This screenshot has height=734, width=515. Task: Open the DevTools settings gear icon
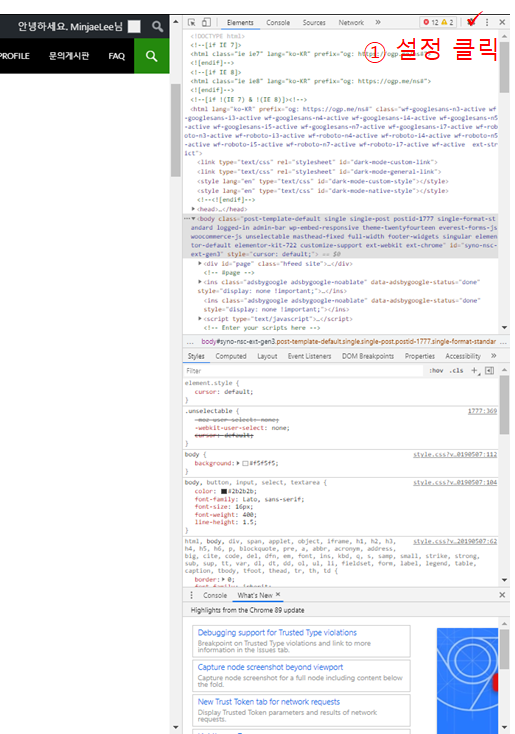point(471,22)
